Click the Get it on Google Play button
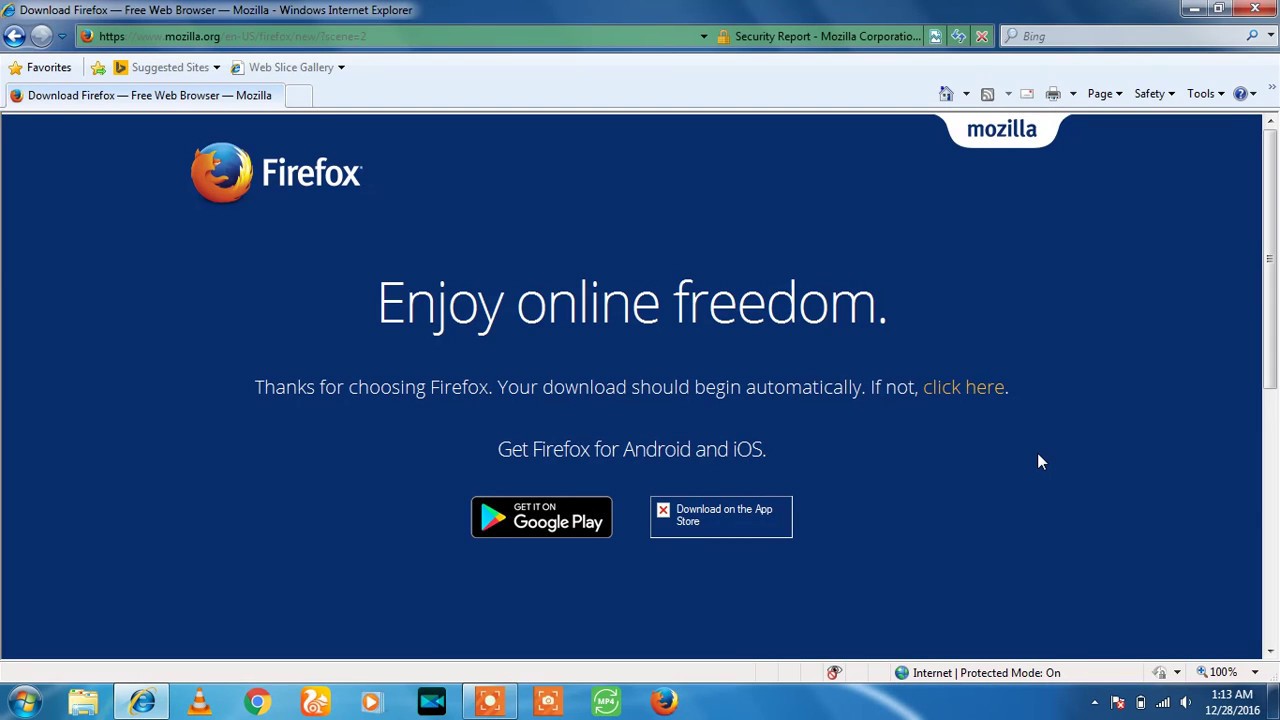Viewport: 1280px width, 720px height. pyautogui.click(x=542, y=517)
